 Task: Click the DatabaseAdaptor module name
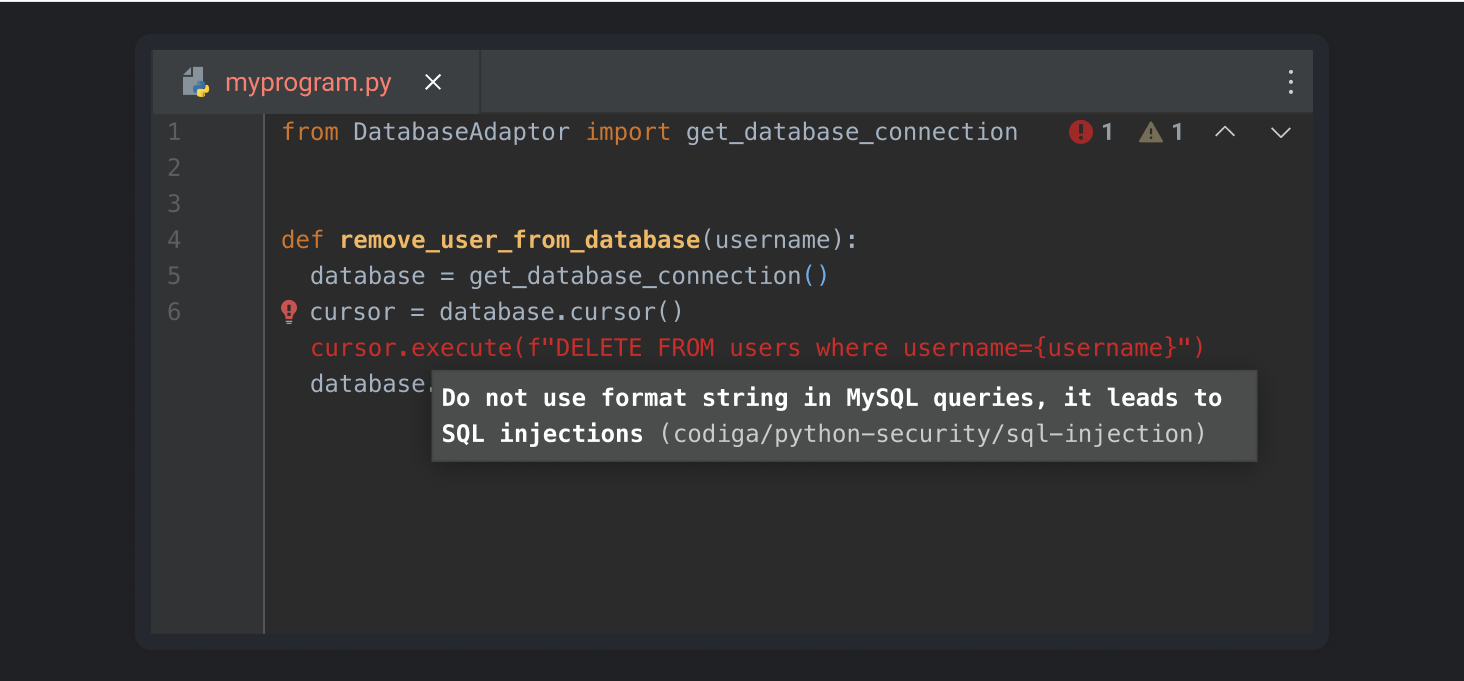click(x=461, y=132)
